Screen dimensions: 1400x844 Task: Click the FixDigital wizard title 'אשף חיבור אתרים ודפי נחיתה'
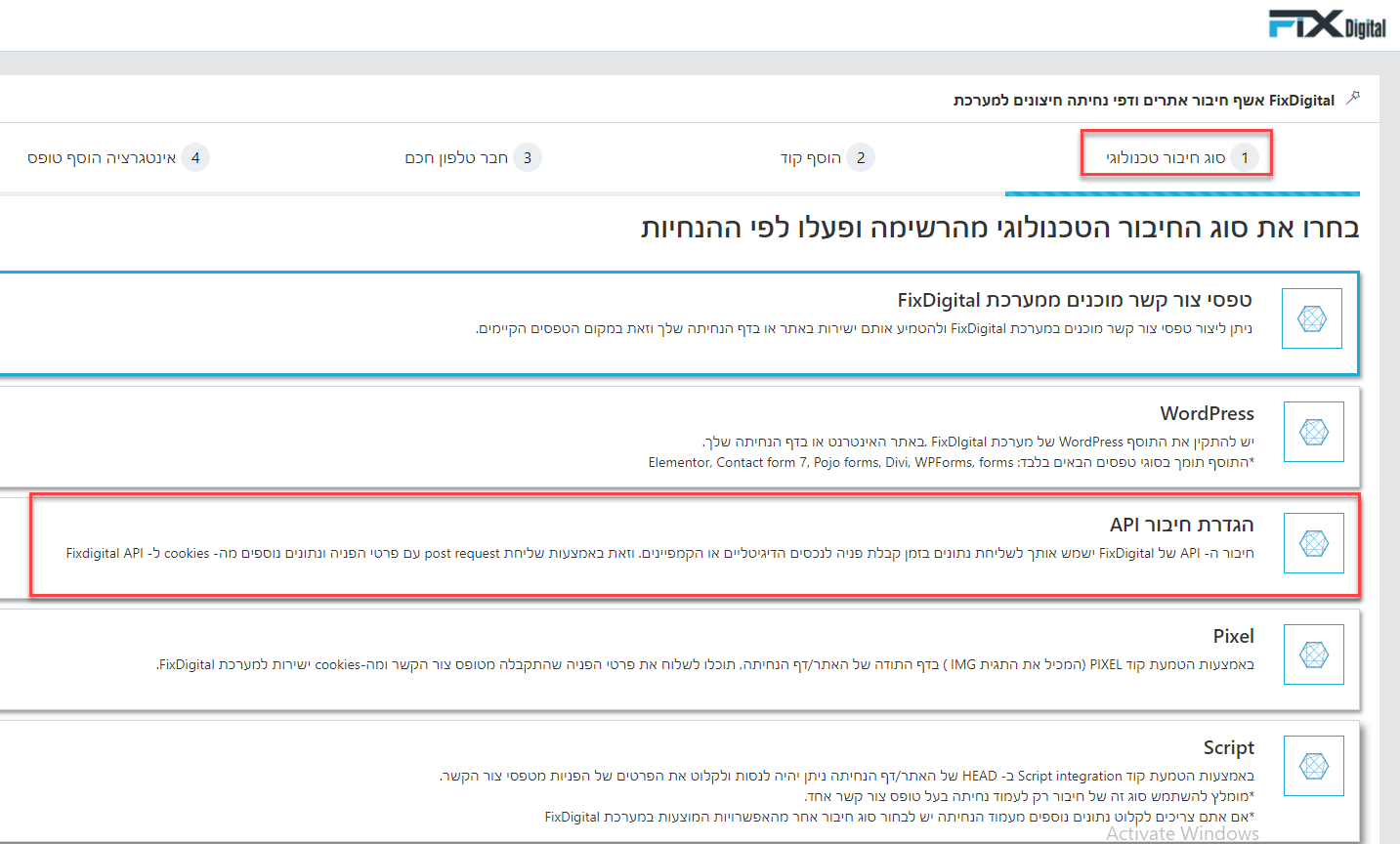pyautogui.click(x=1144, y=100)
